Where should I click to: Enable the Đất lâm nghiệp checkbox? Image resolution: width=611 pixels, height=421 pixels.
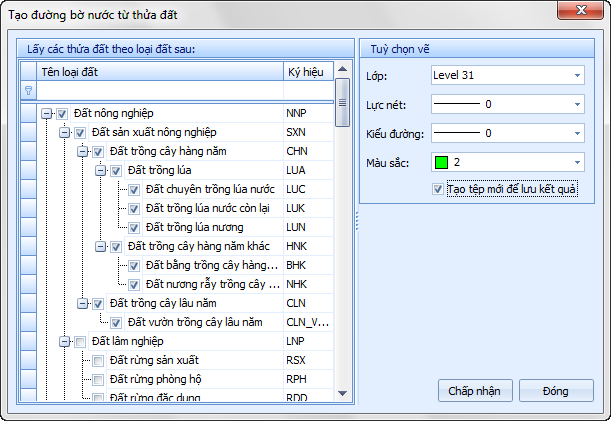pos(80,341)
